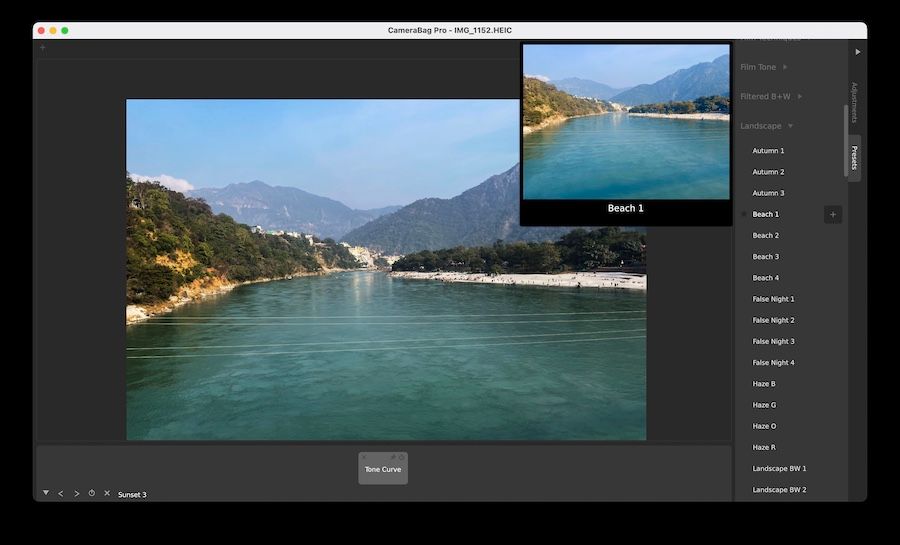Collapse the Landscape preset category

(x=790, y=126)
